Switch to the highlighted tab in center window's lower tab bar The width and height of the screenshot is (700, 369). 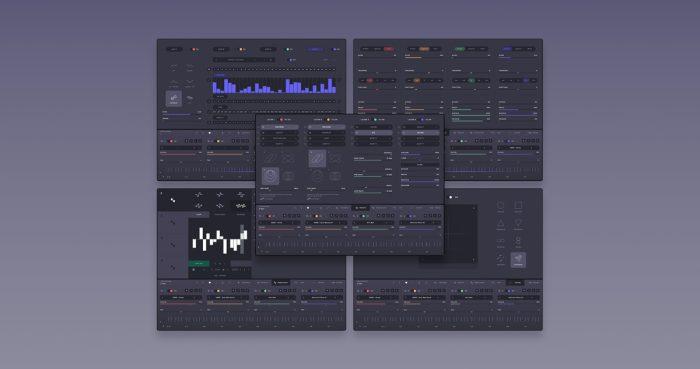(360, 207)
